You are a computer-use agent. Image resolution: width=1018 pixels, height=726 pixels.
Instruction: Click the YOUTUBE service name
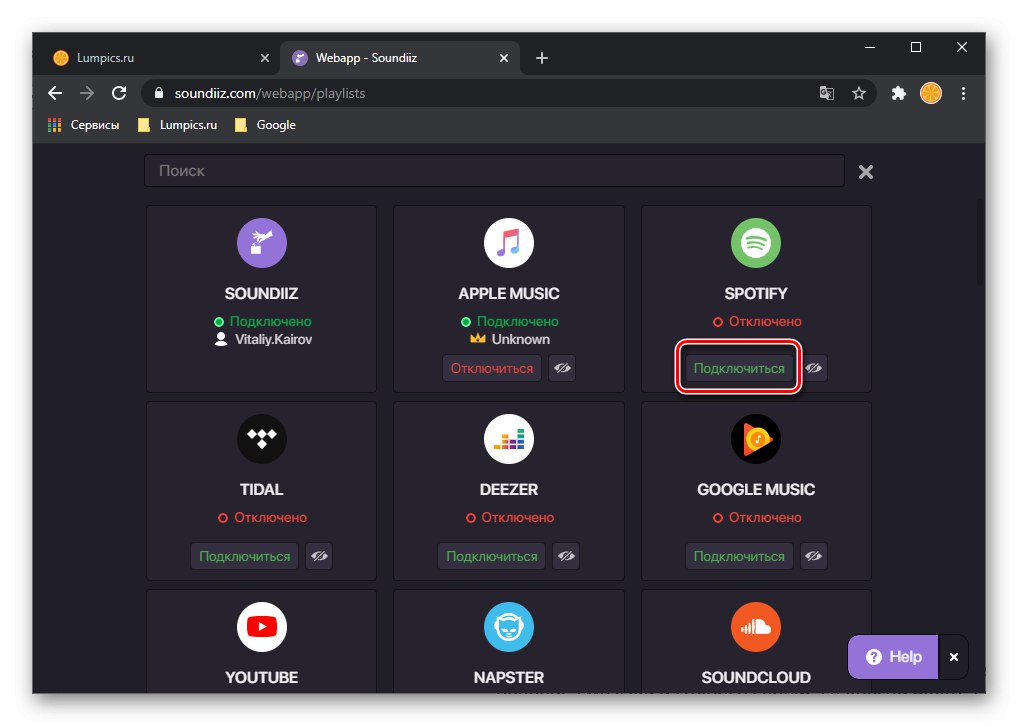pyautogui.click(x=262, y=677)
